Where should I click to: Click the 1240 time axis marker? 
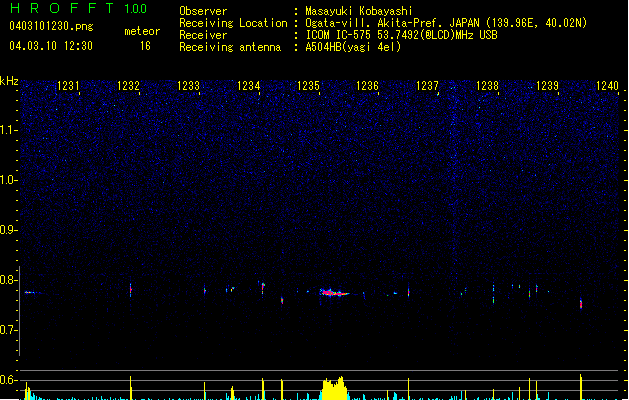[x=607, y=85]
